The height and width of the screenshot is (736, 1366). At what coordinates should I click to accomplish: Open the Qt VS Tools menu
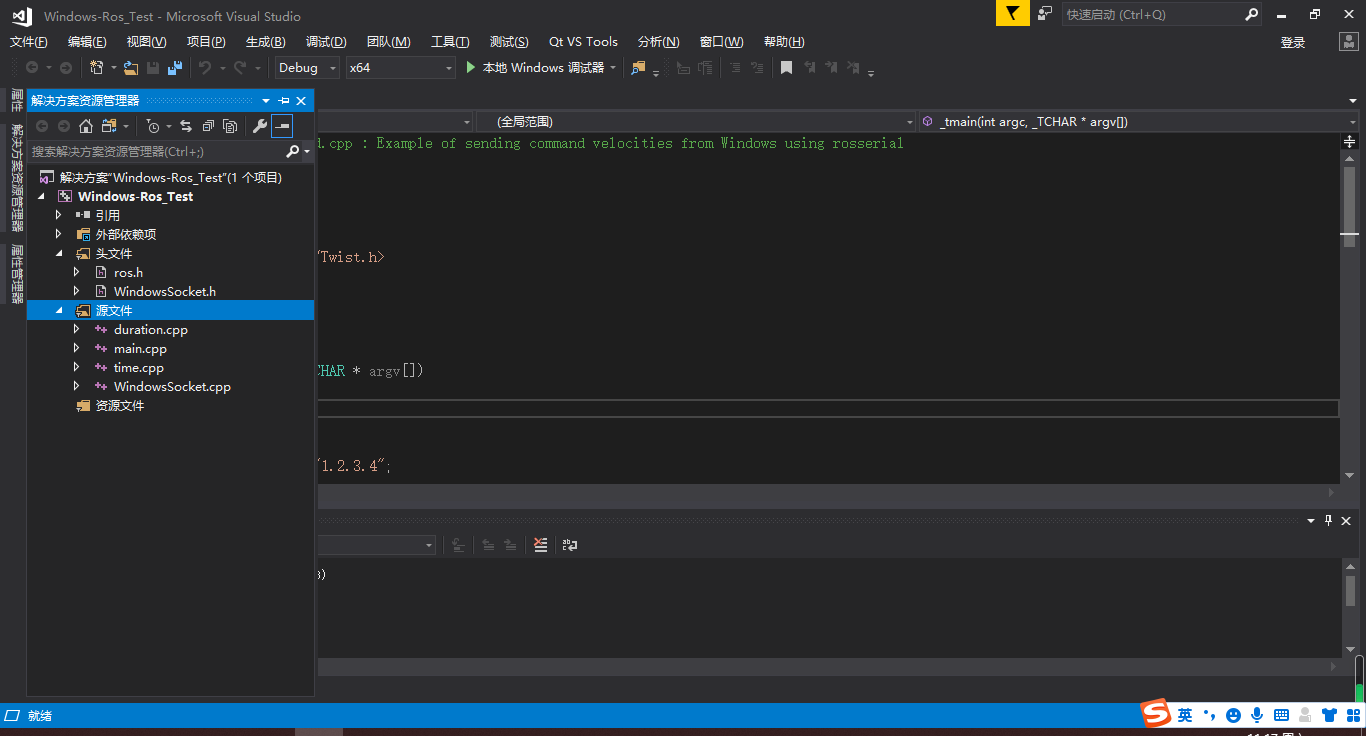pyautogui.click(x=583, y=42)
